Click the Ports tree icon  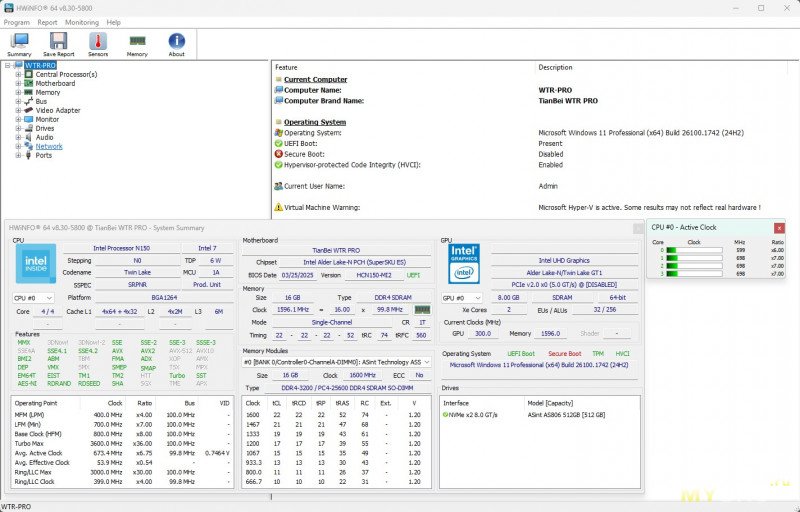tap(29, 155)
